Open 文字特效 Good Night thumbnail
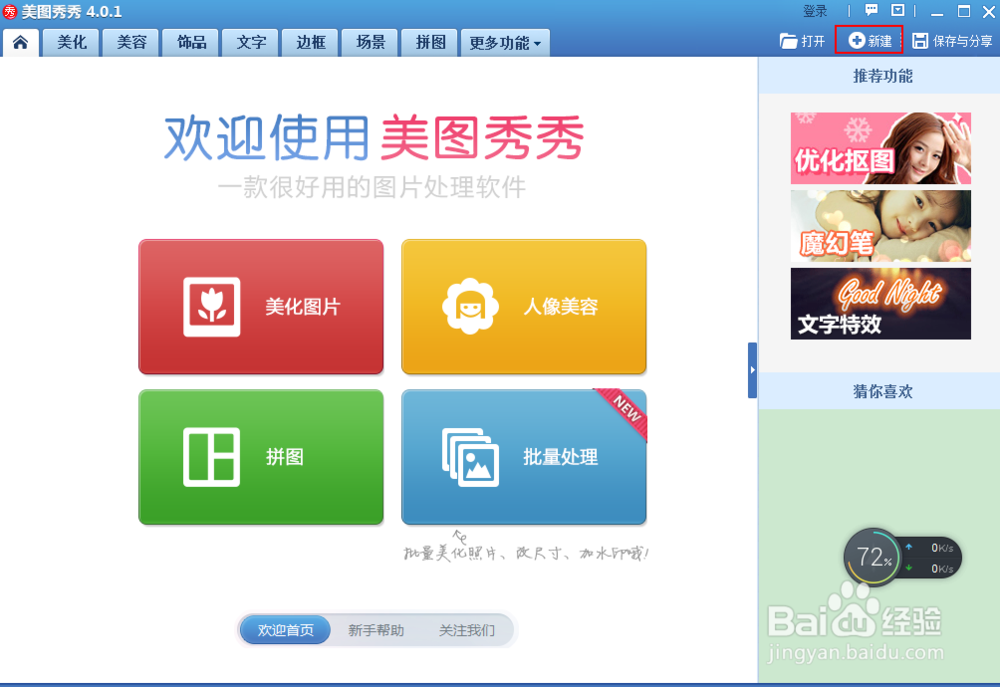The image size is (1000, 687). click(x=881, y=304)
